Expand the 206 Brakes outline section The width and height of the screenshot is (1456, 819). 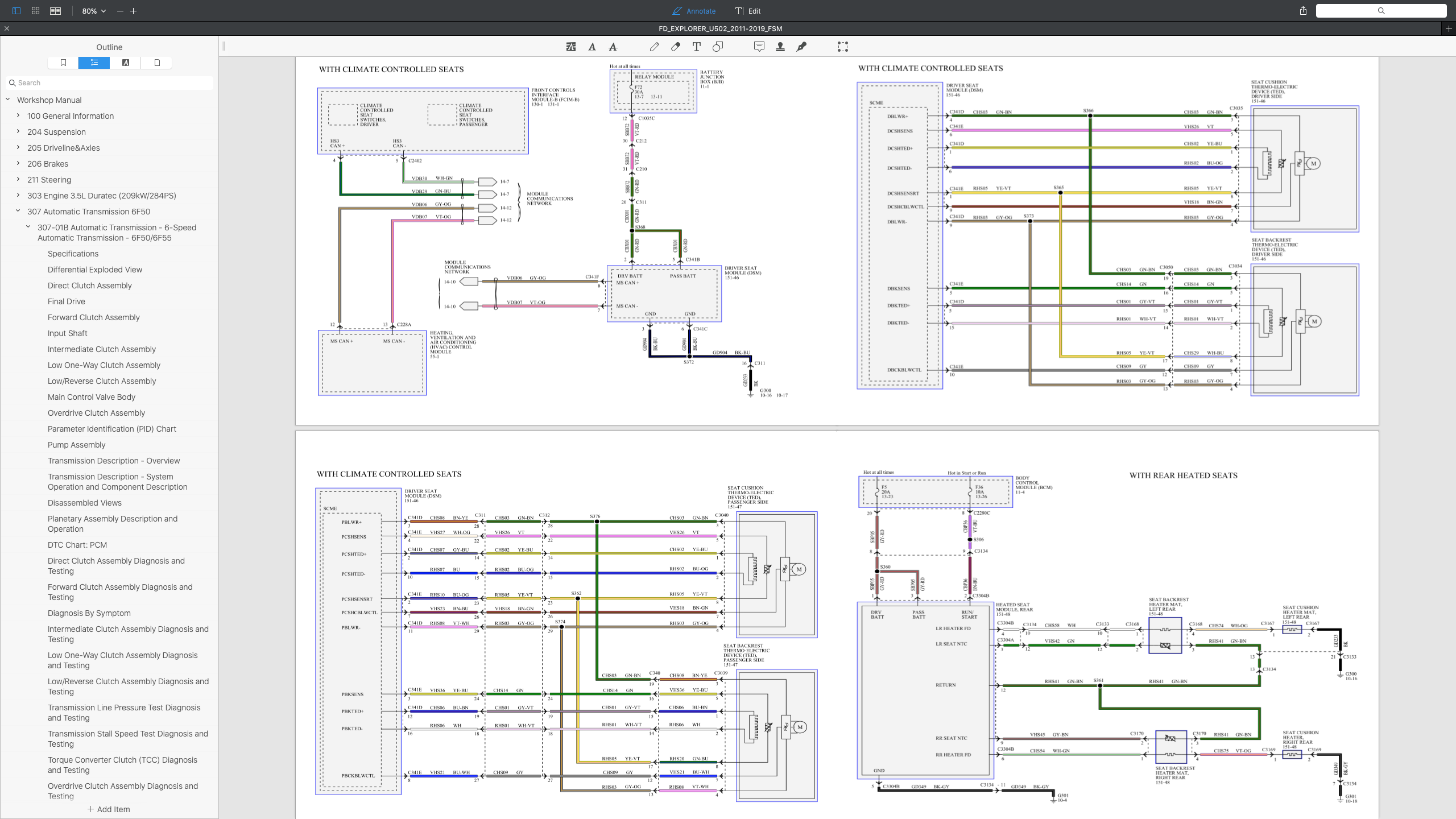point(18,164)
